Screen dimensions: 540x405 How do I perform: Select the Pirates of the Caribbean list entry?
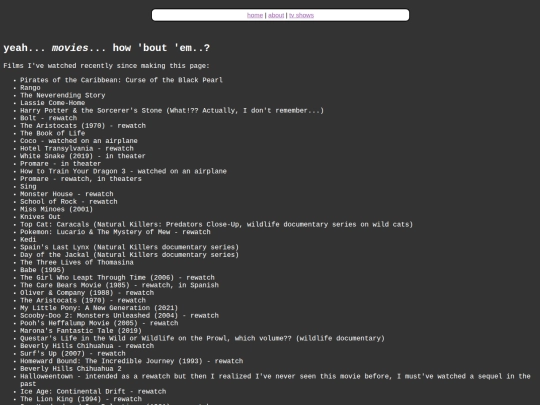(x=121, y=80)
